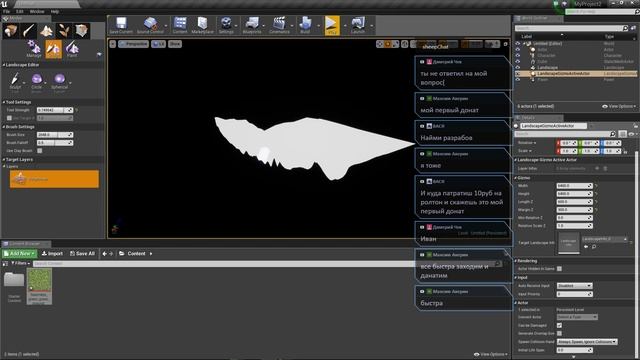Open Source Control toolbar button
Viewport: 640px width, 360px height.
[150, 25]
